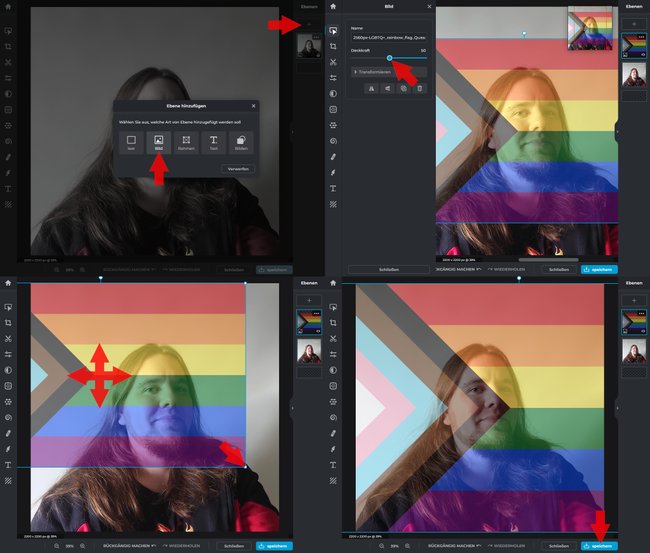The width and height of the screenshot is (650, 553).
Task: Open flag layer three-dot menu in bottom-right screenshot
Action: tap(642, 313)
